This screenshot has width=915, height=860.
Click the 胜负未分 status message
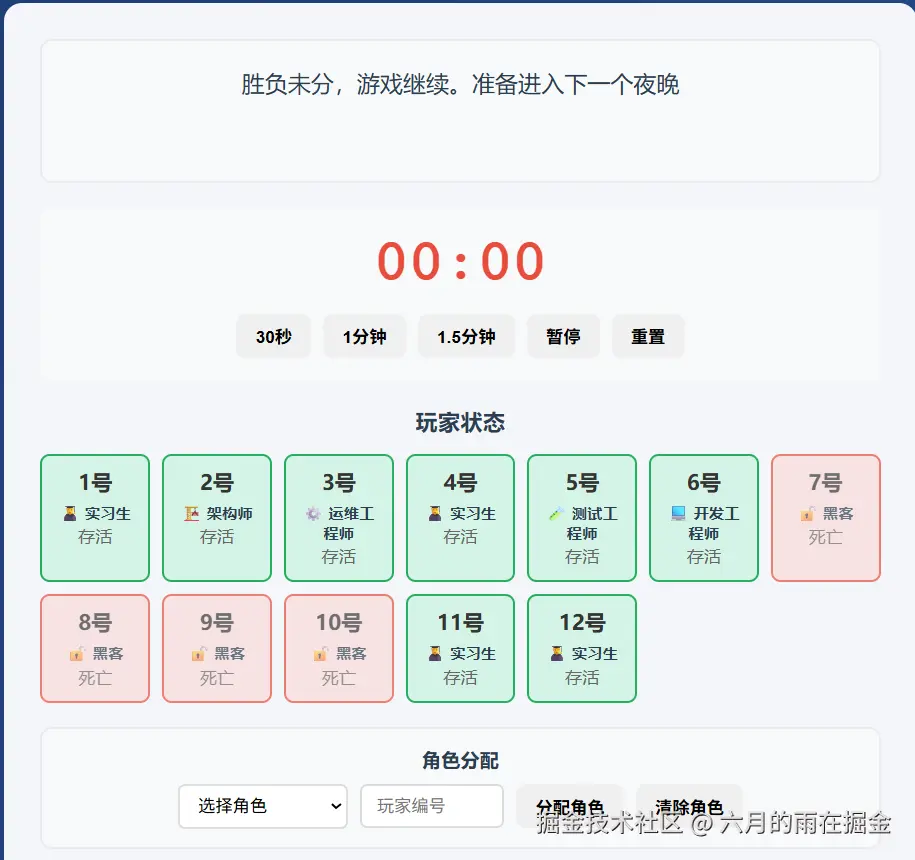[x=460, y=84]
